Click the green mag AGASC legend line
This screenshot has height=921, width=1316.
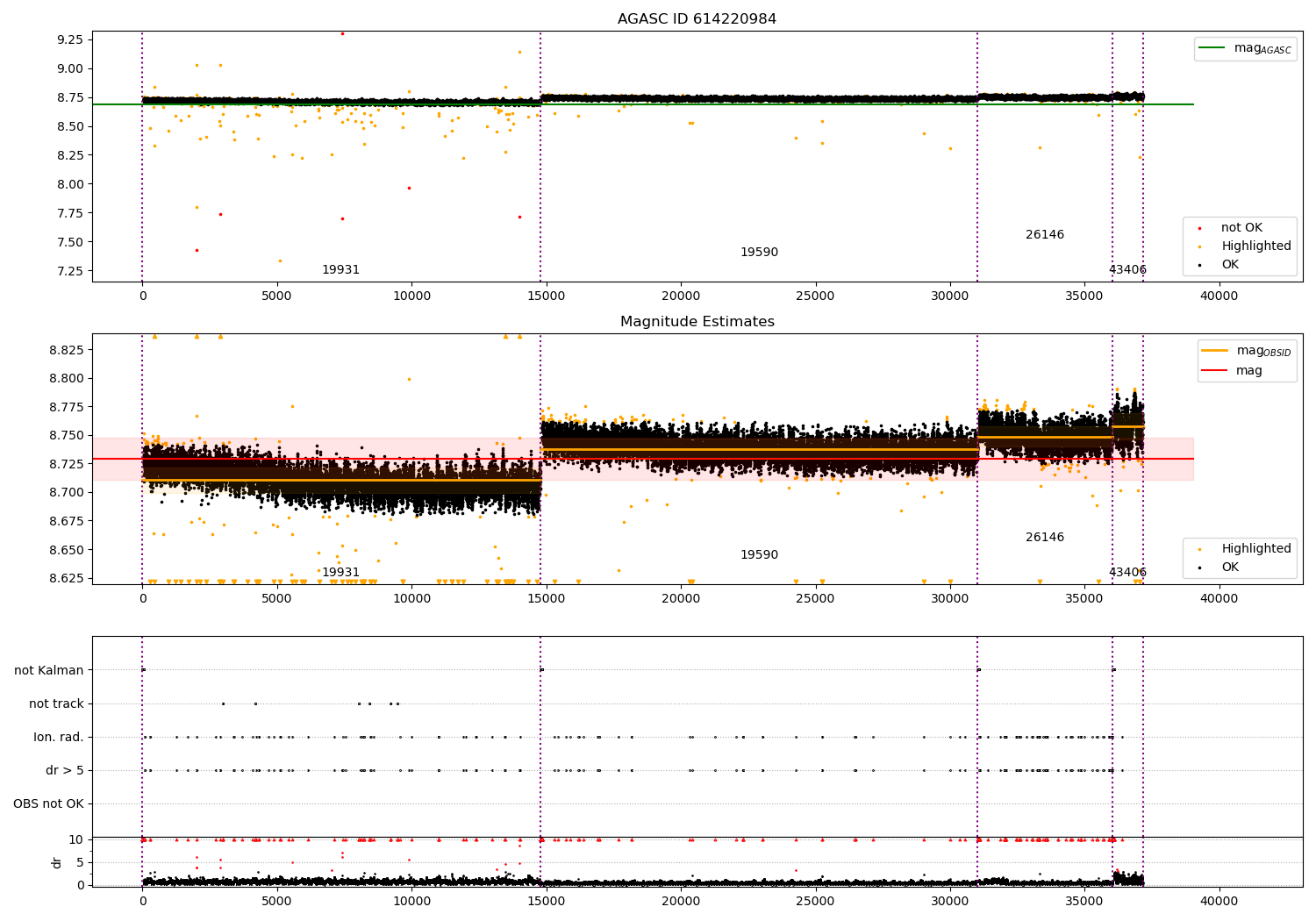[1212, 48]
